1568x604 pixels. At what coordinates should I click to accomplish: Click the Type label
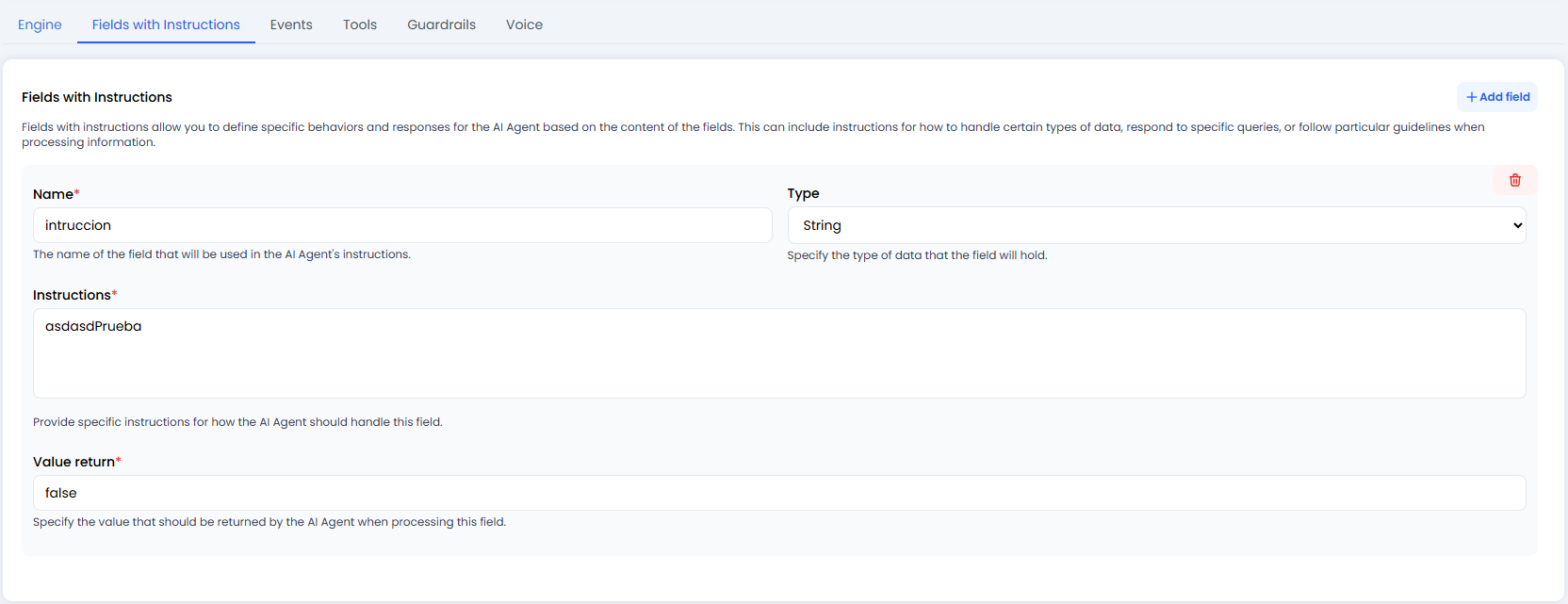[803, 193]
